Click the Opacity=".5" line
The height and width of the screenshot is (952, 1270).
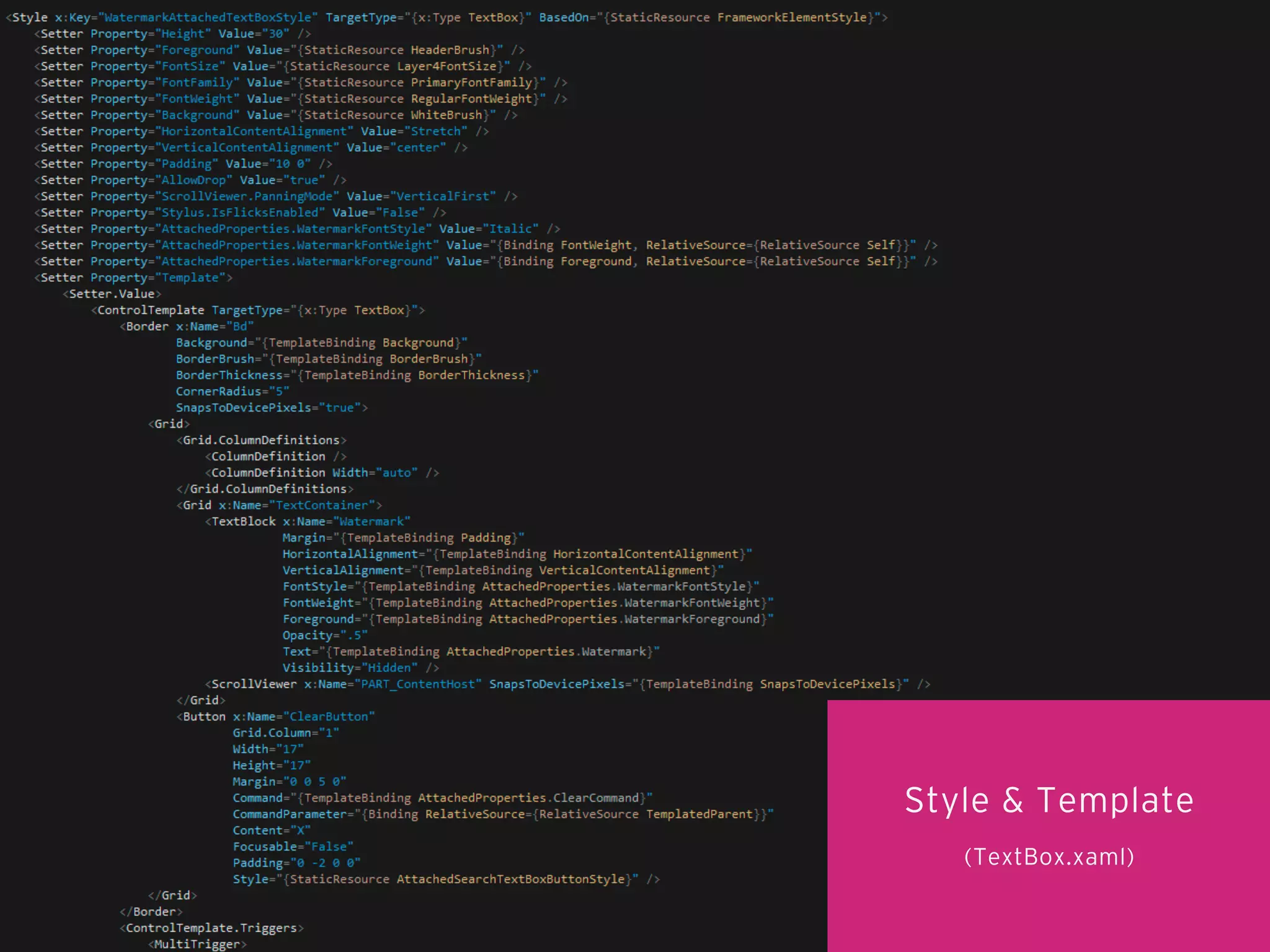tap(325, 635)
